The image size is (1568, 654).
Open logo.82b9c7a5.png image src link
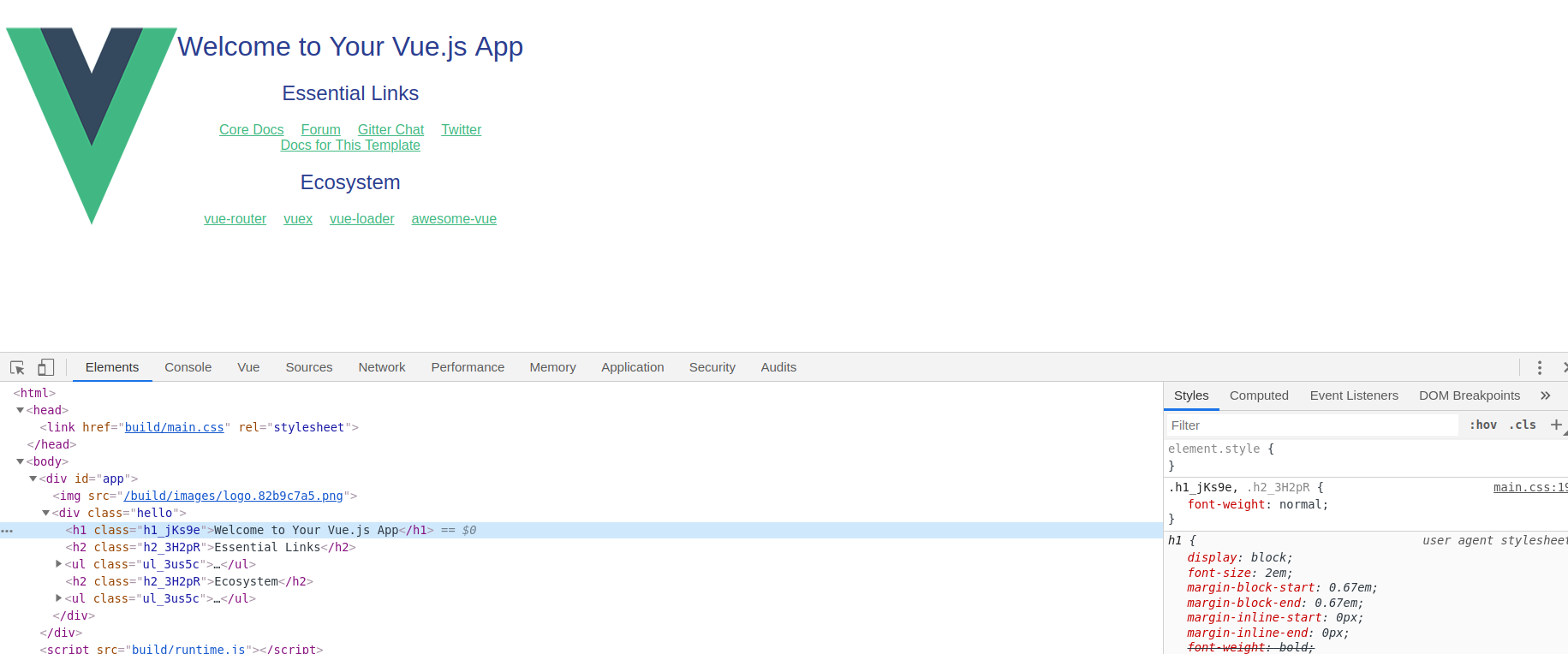click(234, 496)
